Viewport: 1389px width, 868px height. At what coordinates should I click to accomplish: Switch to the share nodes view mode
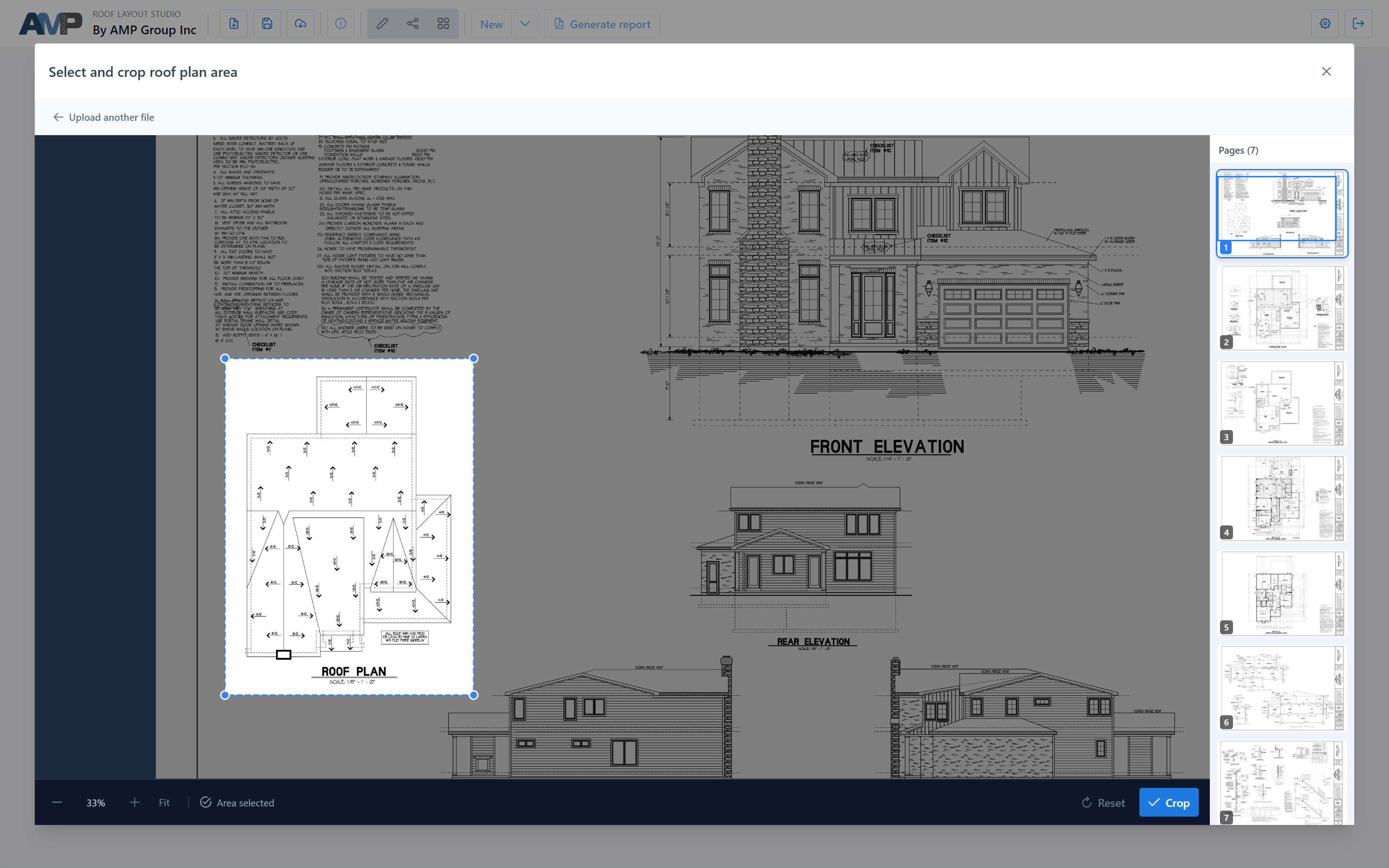pos(413,24)
